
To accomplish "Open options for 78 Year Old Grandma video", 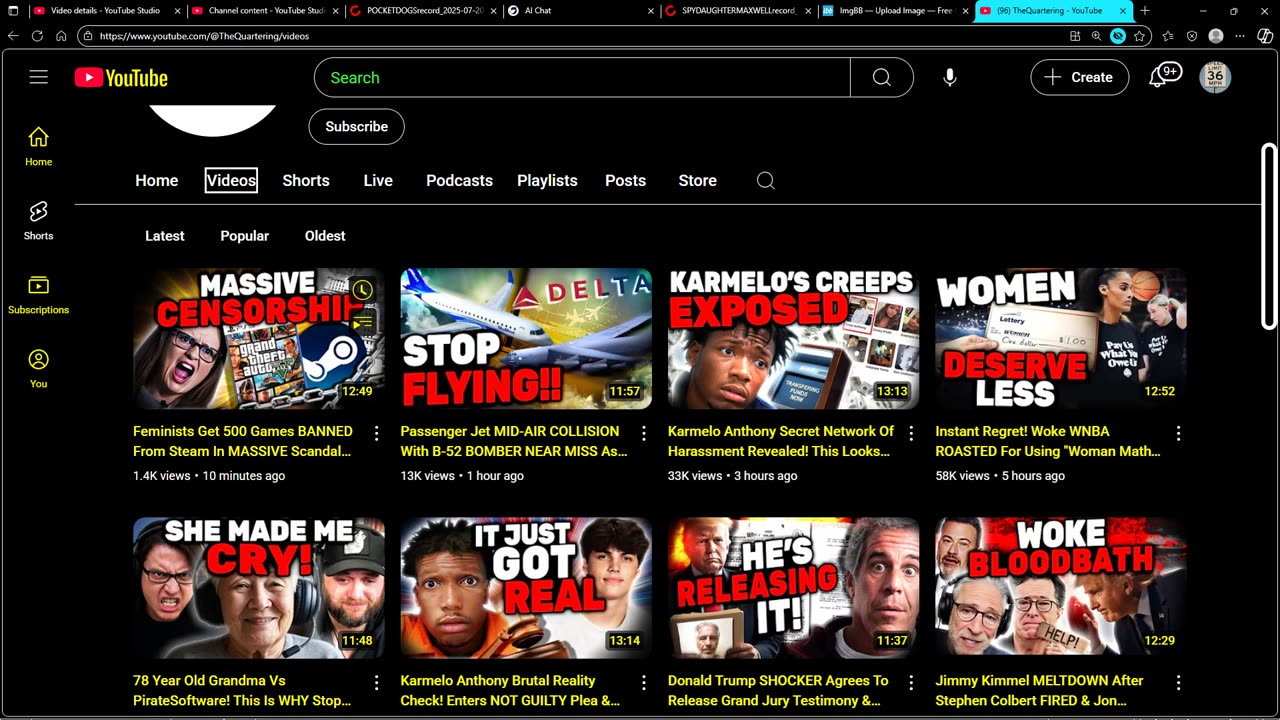I will [377, 682].
